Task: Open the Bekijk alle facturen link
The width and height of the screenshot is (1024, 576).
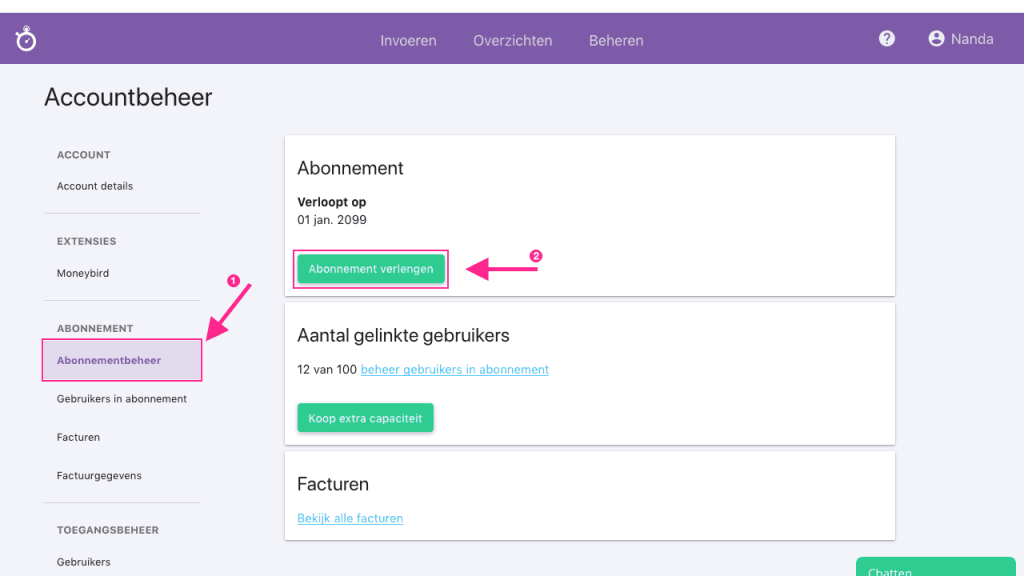Action: point(350,518)
